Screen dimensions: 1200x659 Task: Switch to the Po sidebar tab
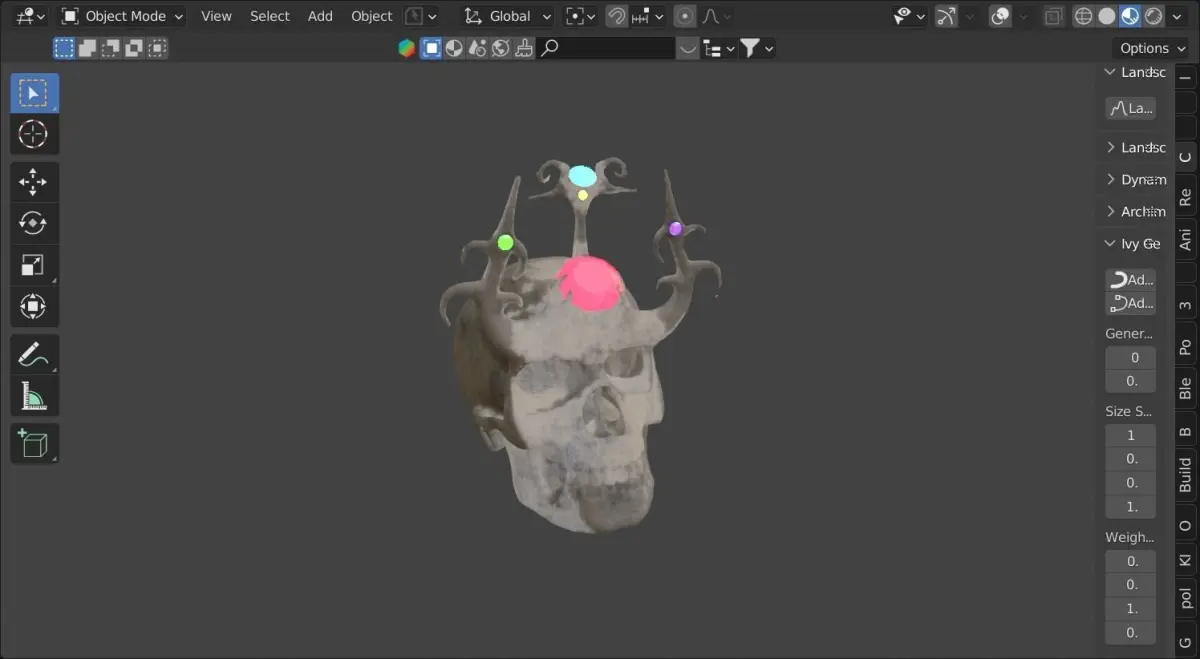[1186, 347]
